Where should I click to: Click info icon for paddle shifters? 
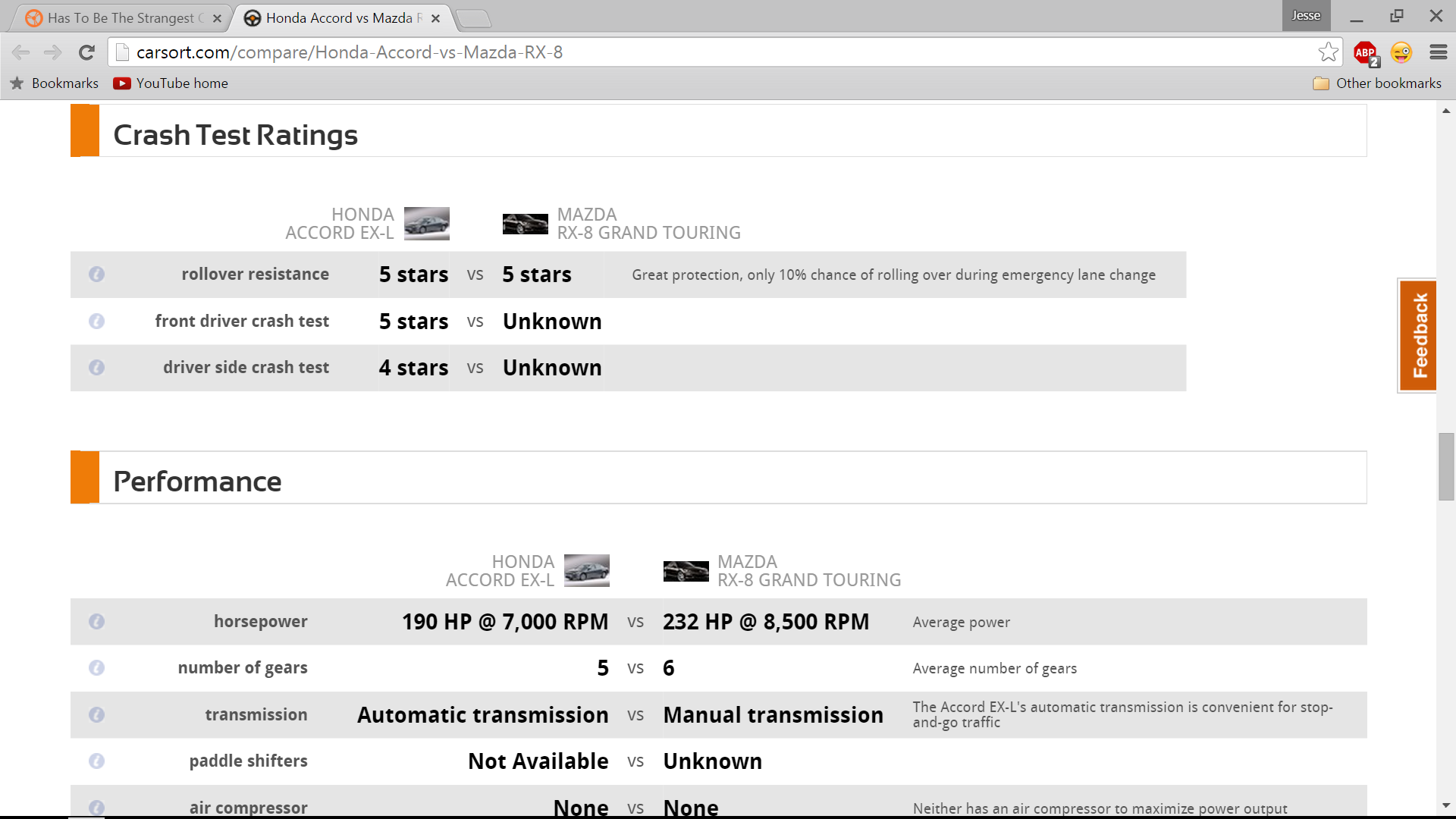tap(96, 761)
